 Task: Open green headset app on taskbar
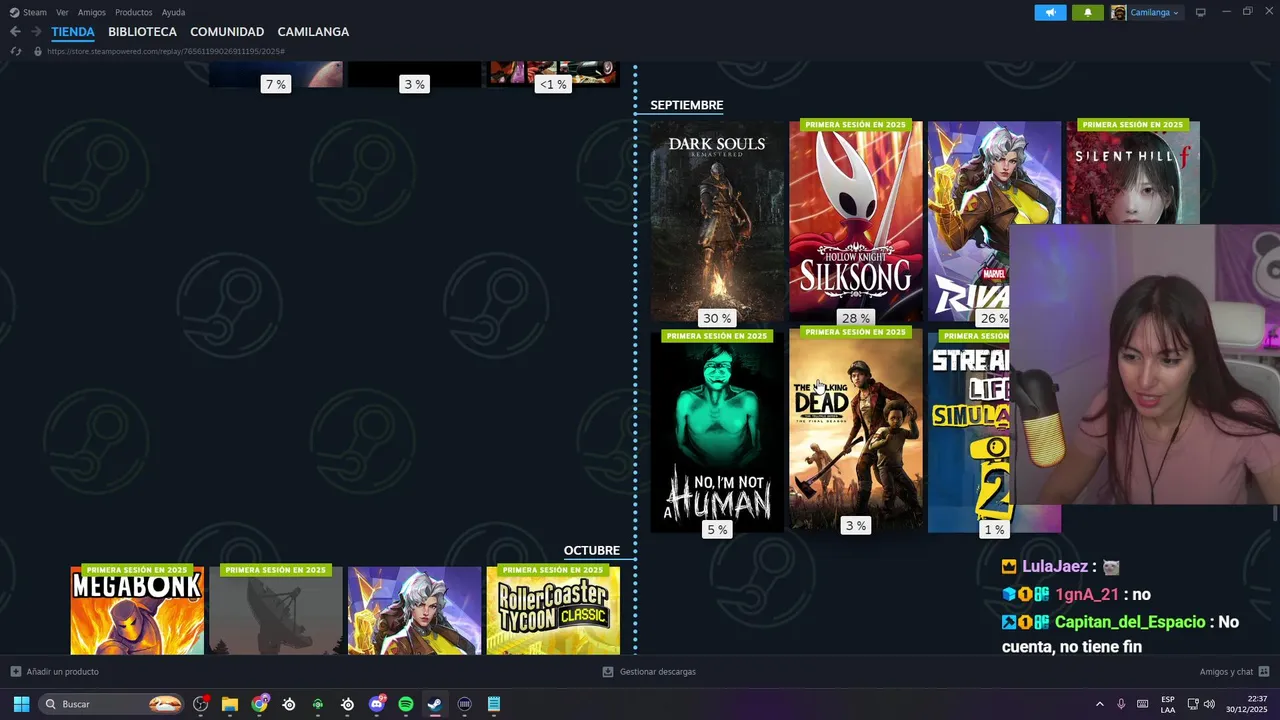tap(318, 704)
